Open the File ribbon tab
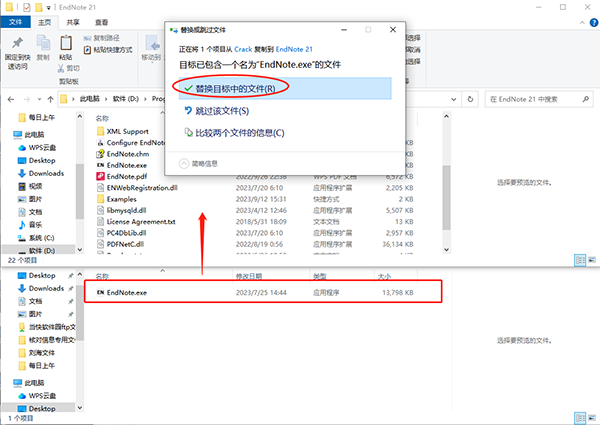 (x=16, y=22)
